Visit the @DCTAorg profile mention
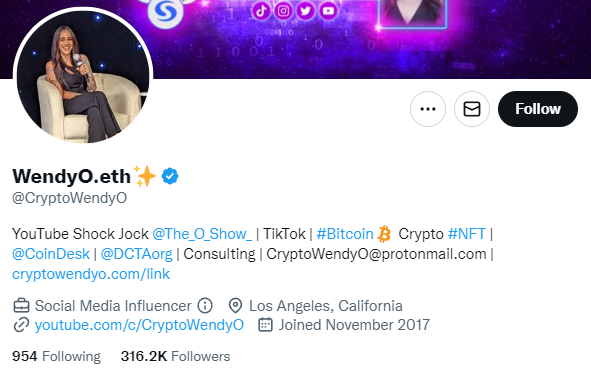Viewport: 591px width, 371px height. pyautogui.click(x=136, y=254)
